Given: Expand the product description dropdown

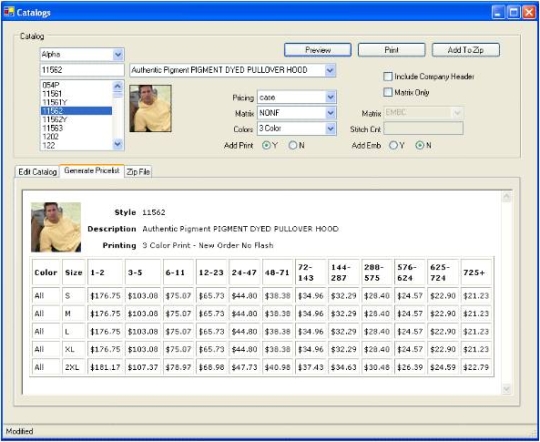Looking at the screenshot, I should click(x=330, y=70).
